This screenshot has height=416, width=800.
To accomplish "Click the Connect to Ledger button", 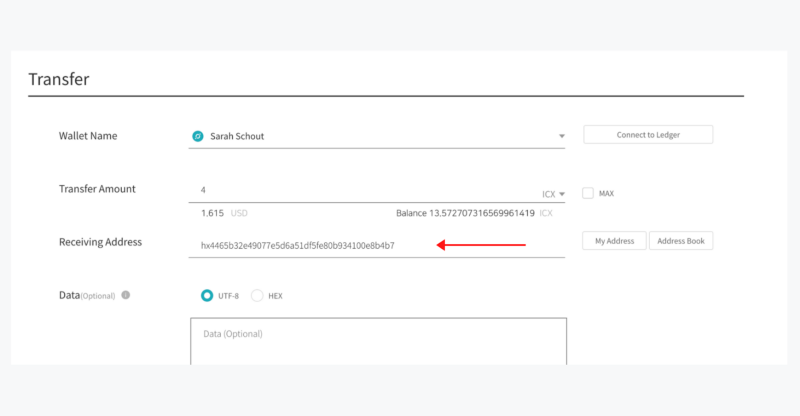I will 648,135.
